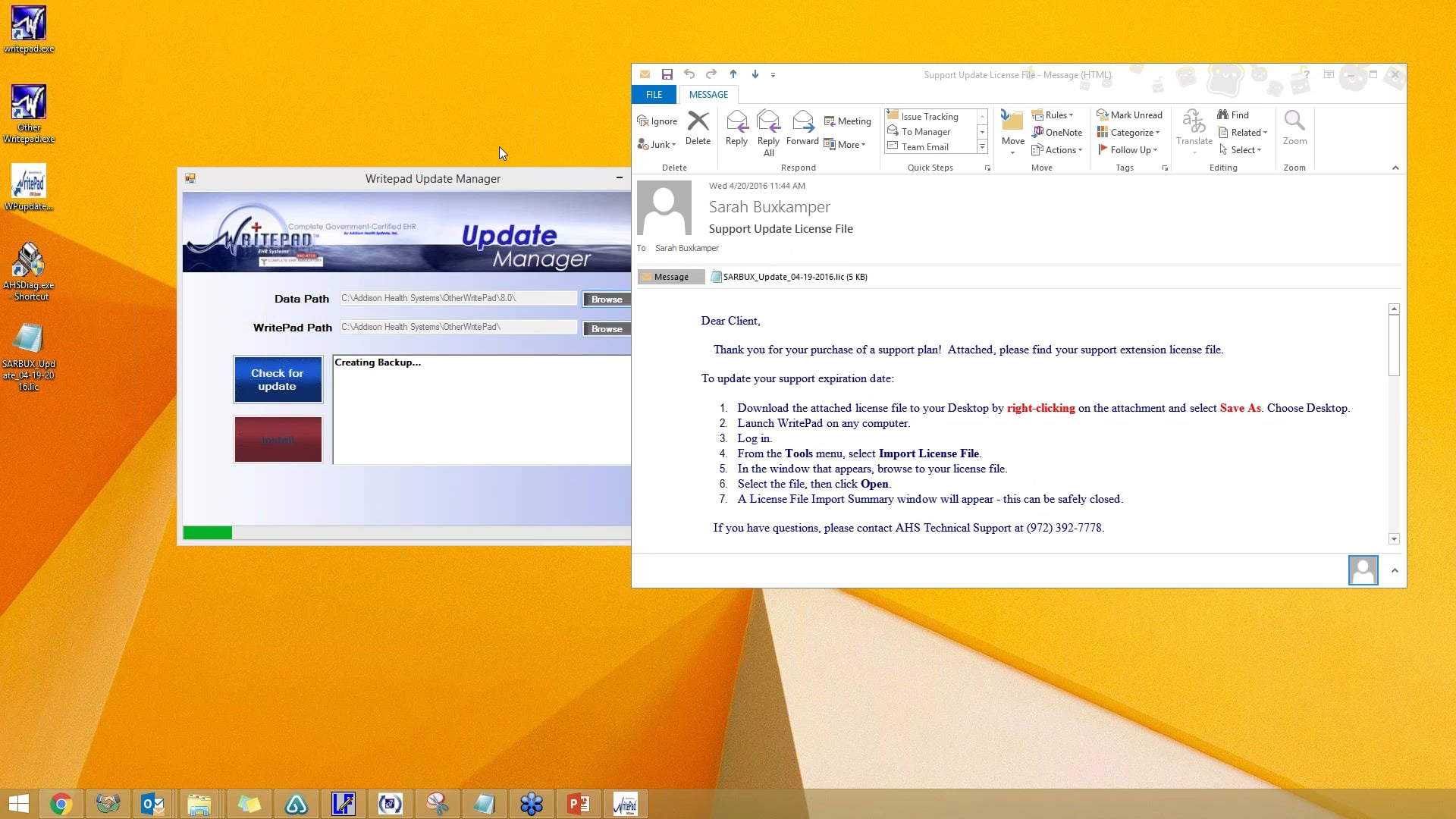The image size is (1456, 819).
Task: Go to the next item arrow
Action: tap(755, 74)
